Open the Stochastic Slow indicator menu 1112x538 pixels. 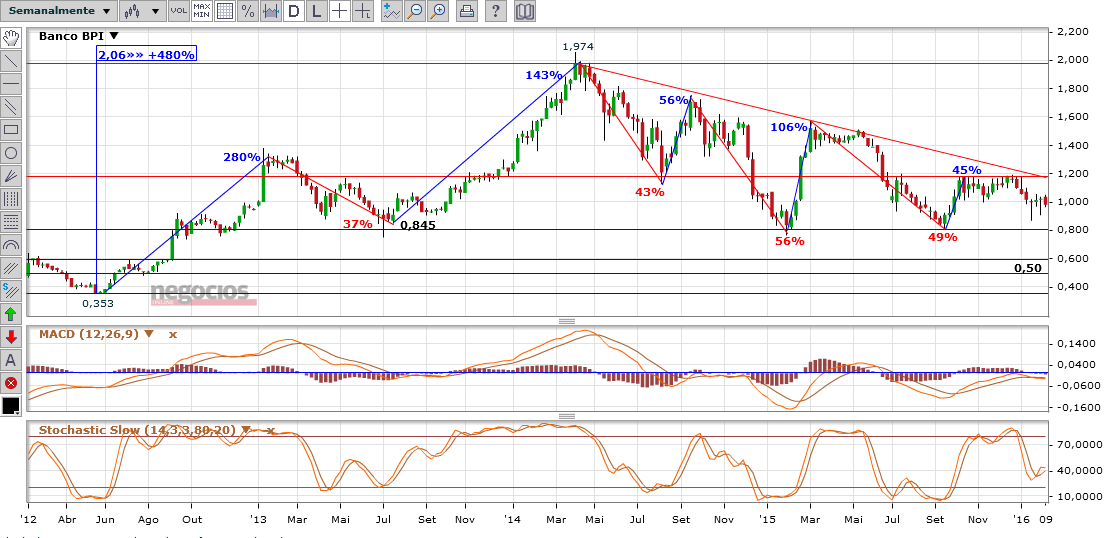click(x=247, y=430)
